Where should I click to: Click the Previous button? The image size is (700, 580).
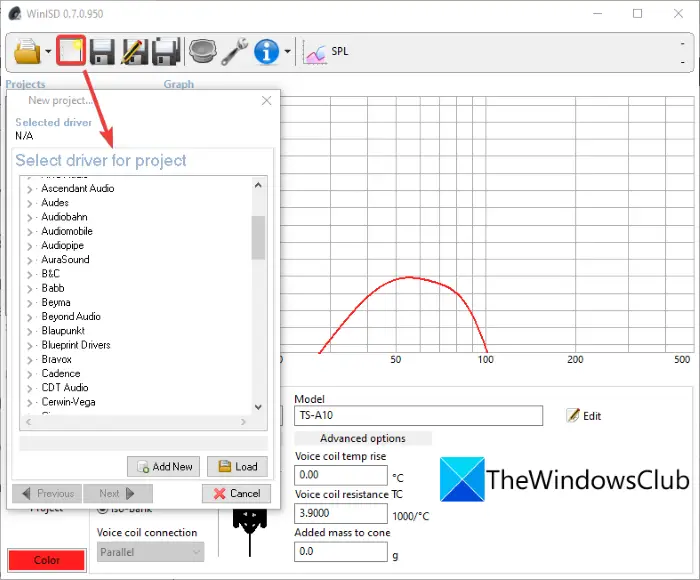(x=47, y=493)
